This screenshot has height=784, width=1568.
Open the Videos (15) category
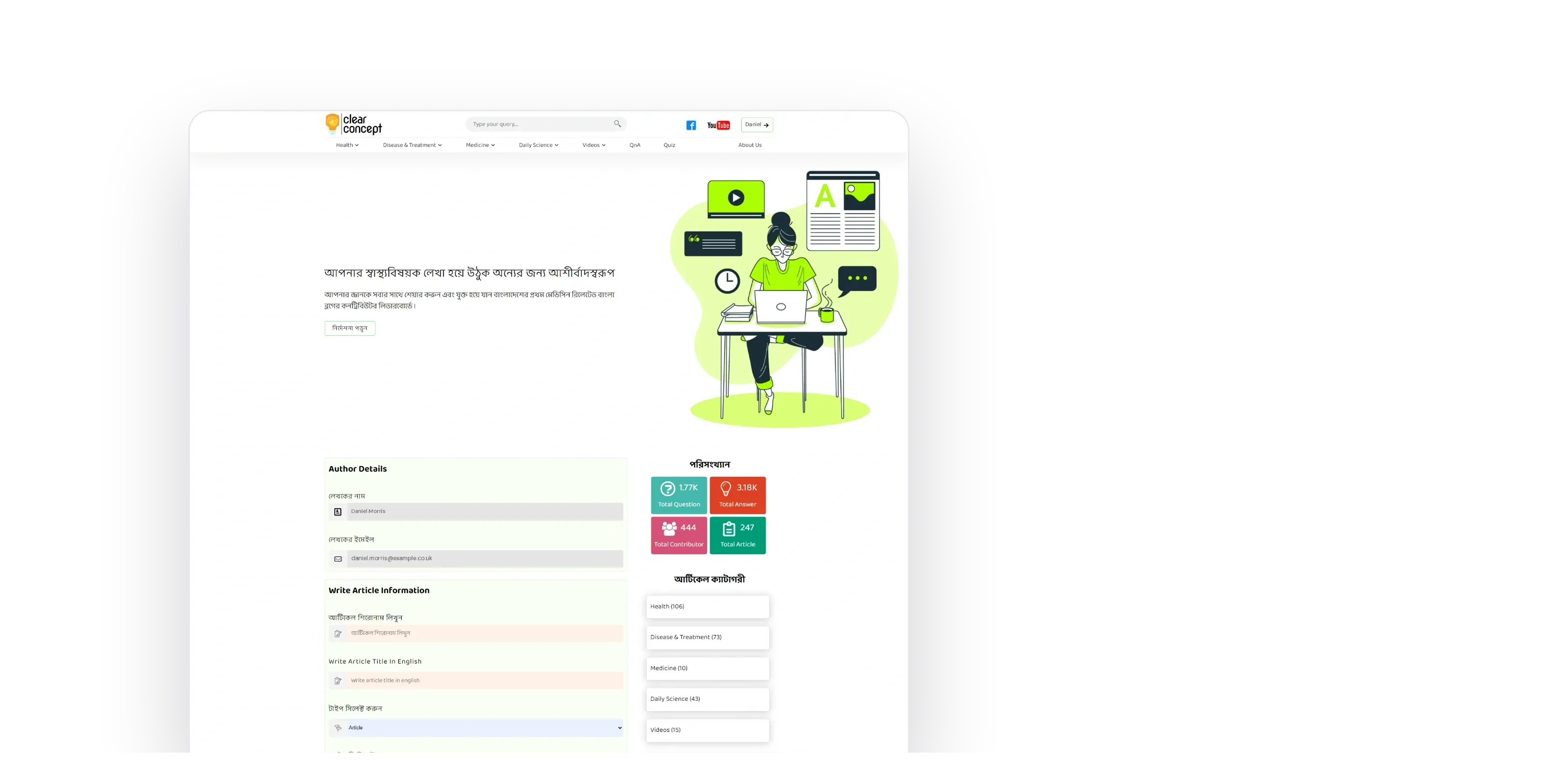coord(707,730)
